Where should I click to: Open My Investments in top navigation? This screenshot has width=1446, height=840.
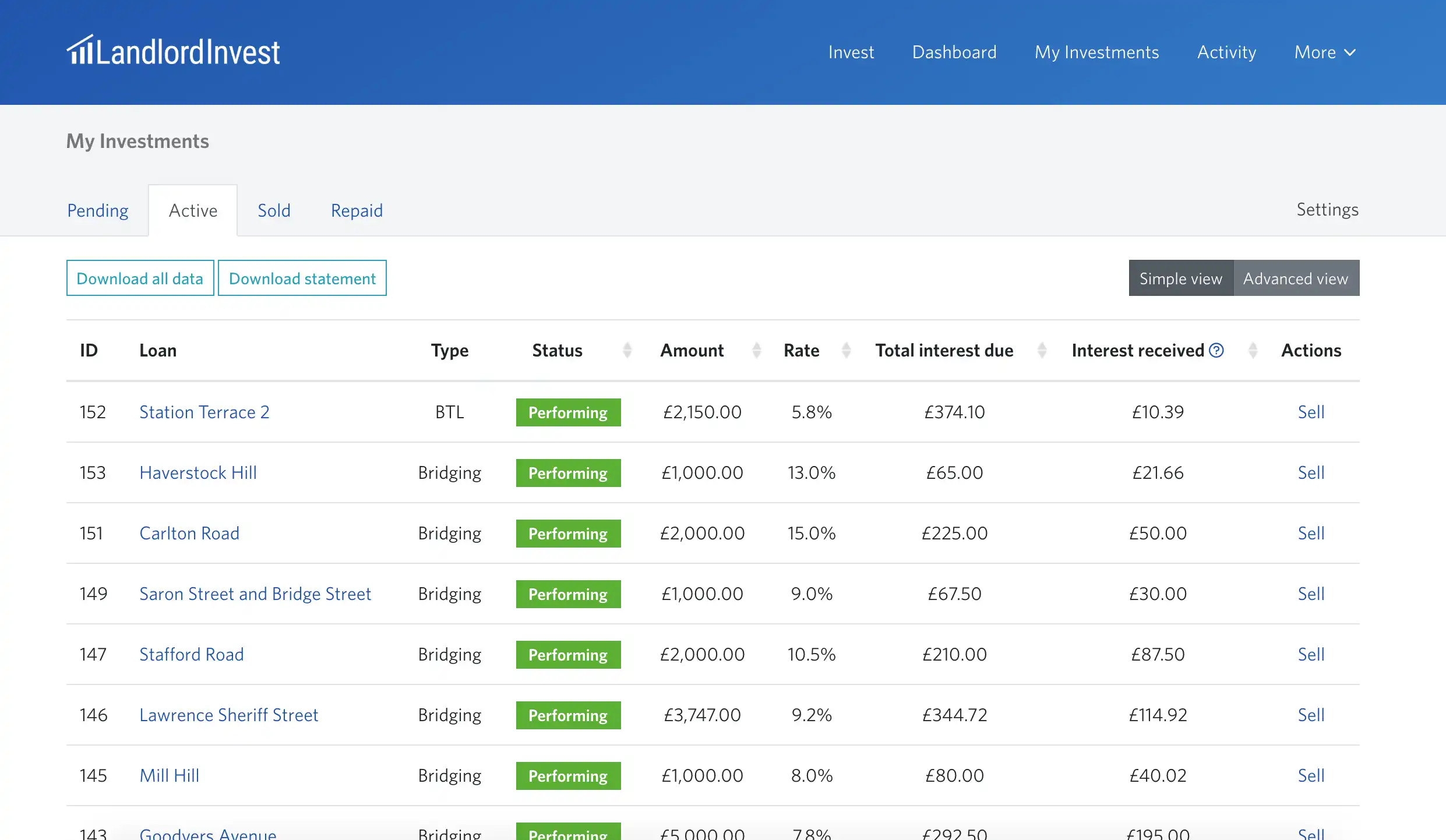[1096, 52]
